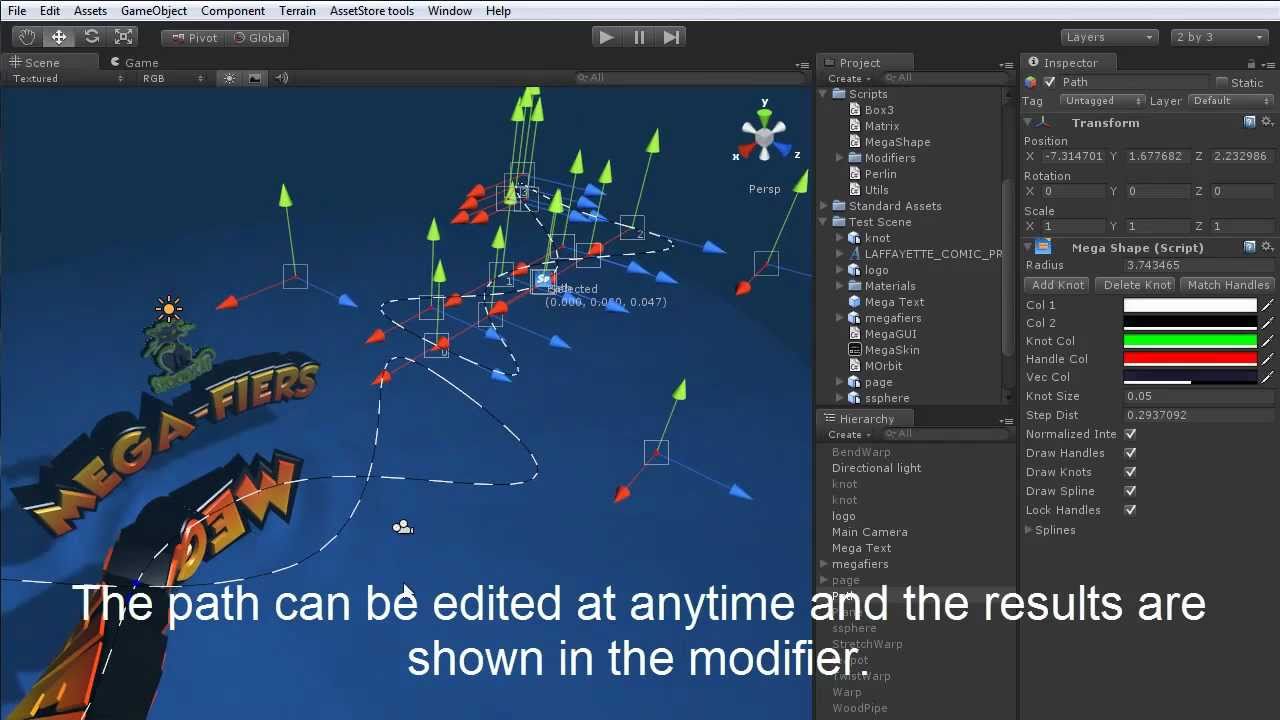Toggle scene lighting with the sun icon

pos(229,77)
